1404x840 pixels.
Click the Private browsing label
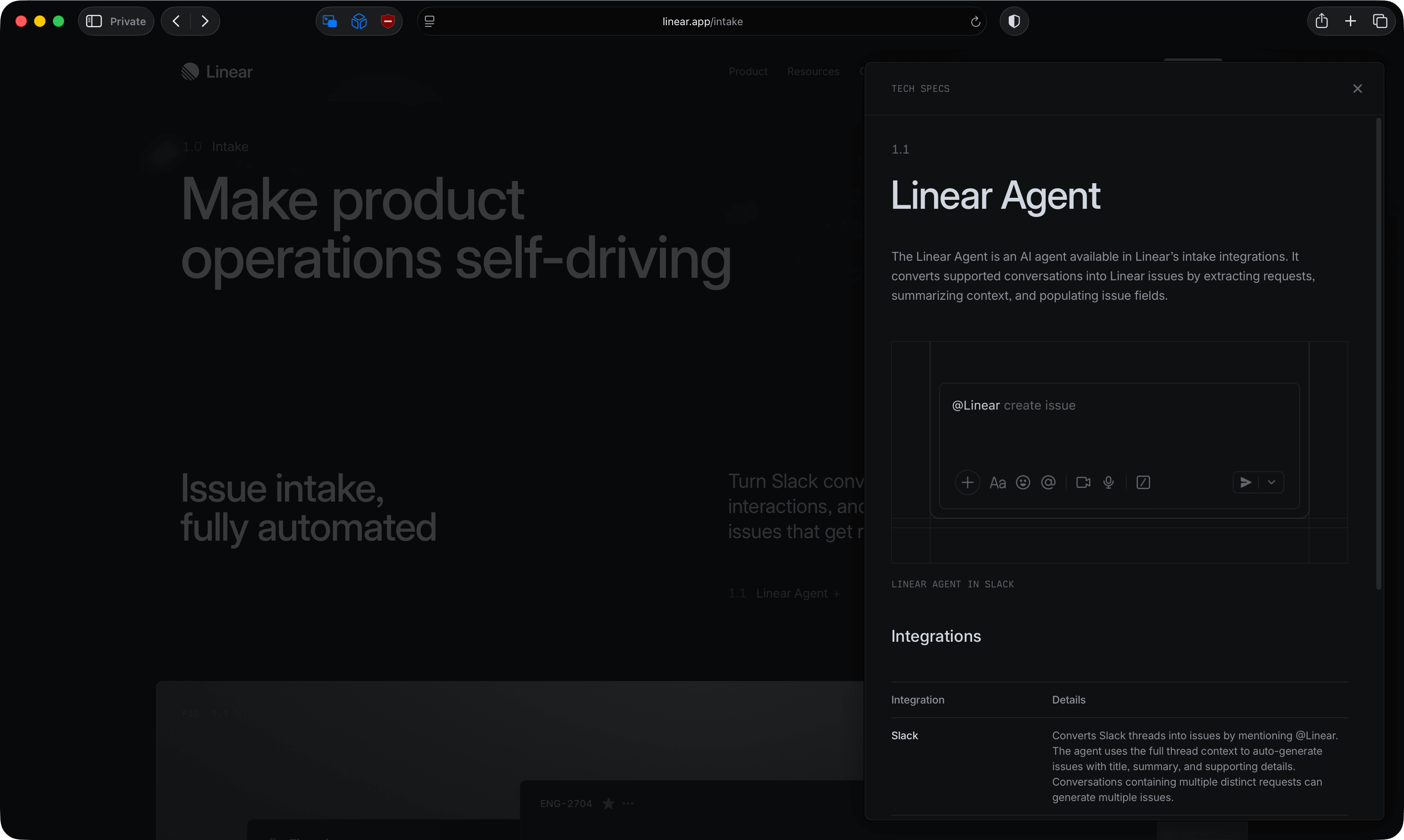tap(128, 22)
